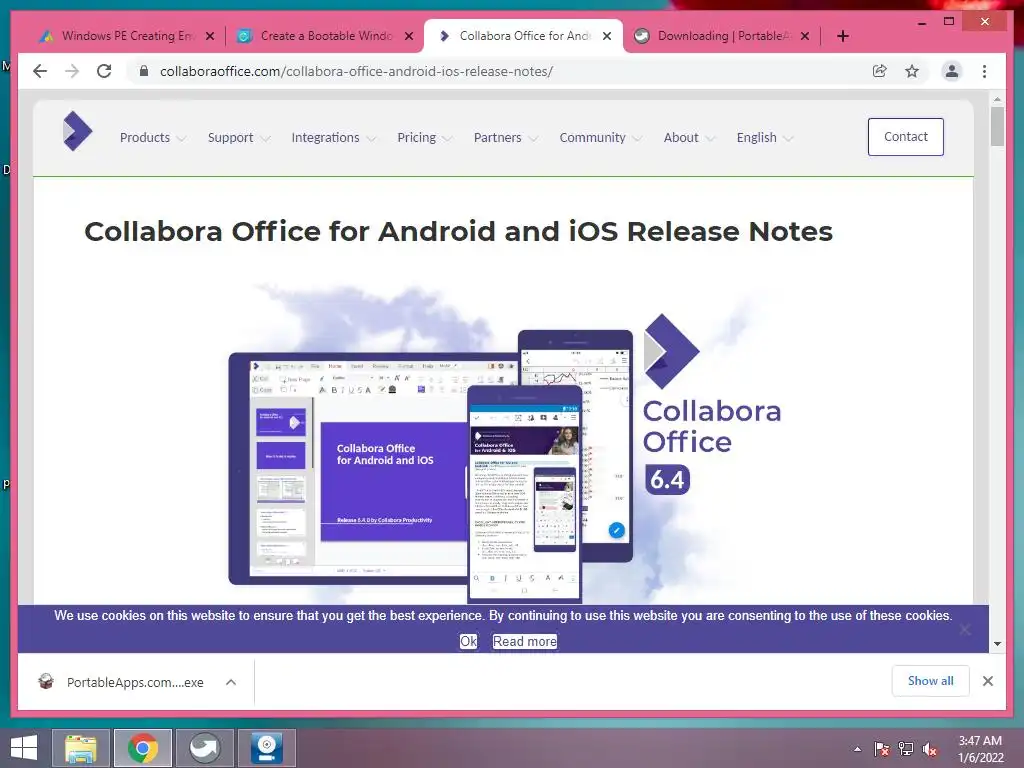Go back using browser back arrow

(x=40, y=71)
